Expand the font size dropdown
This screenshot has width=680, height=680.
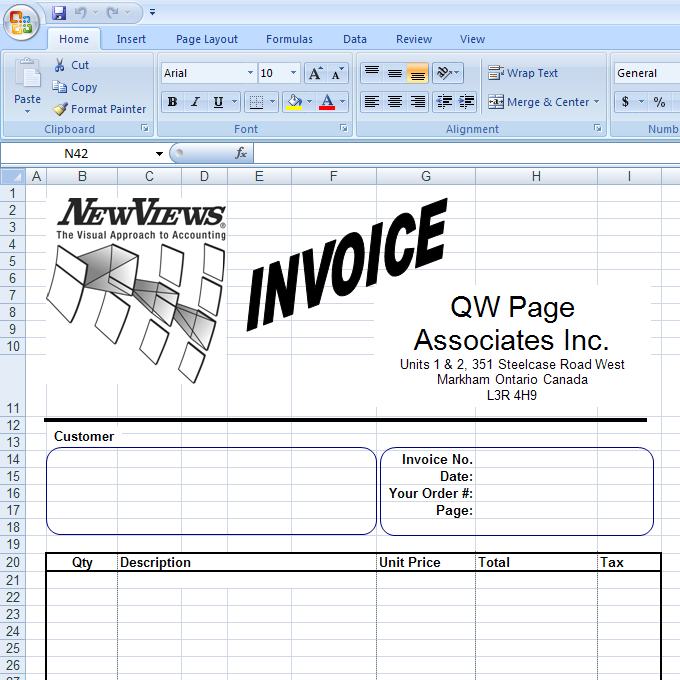tap(293, 73)
